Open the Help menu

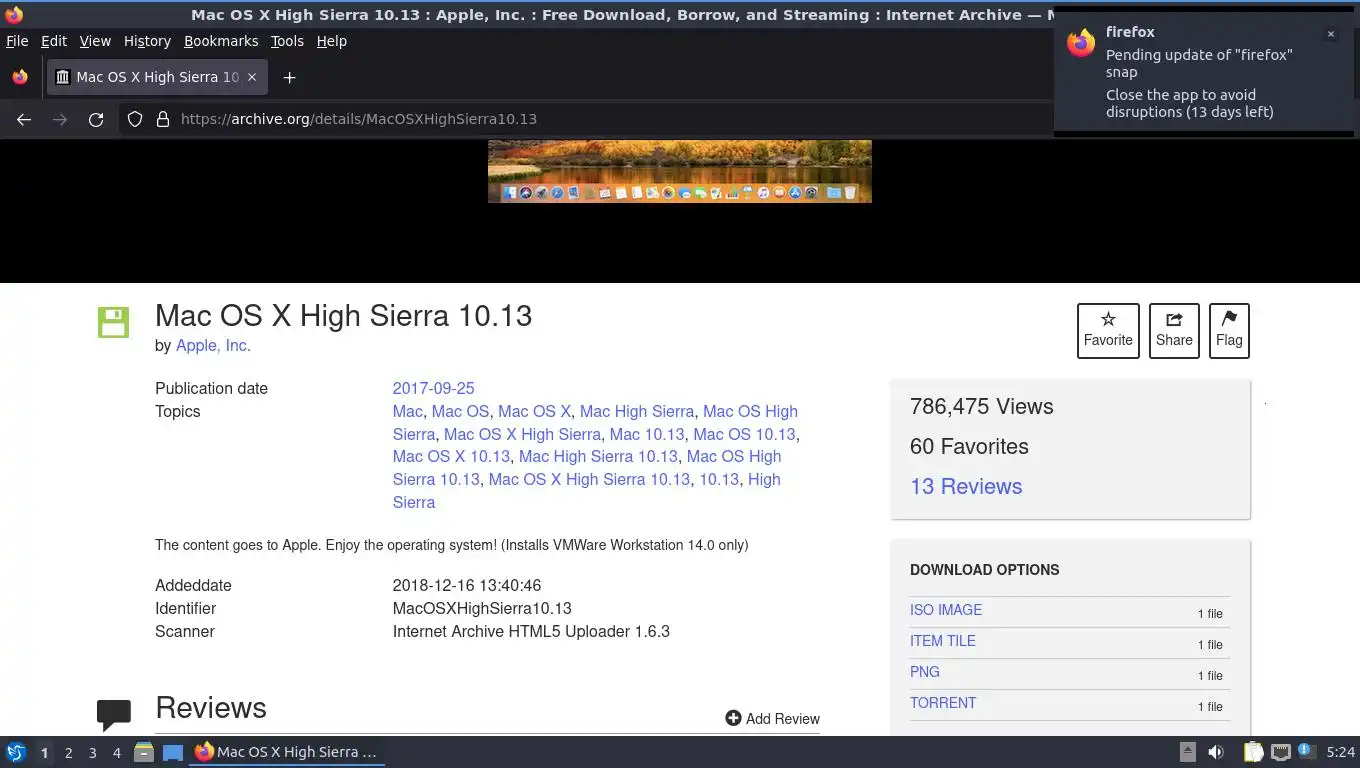coord(332,41)
